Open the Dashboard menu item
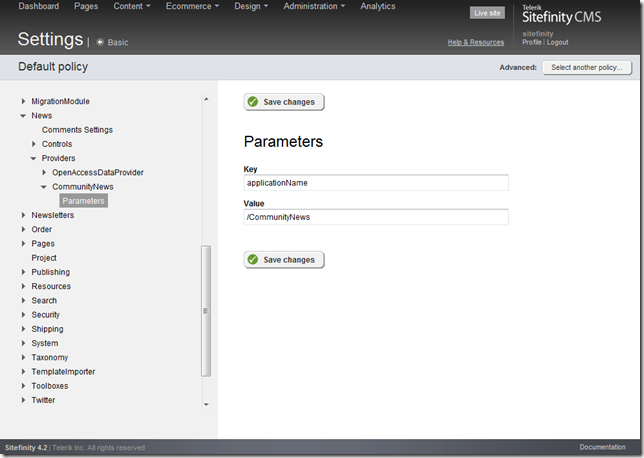 tap(39, 6)
